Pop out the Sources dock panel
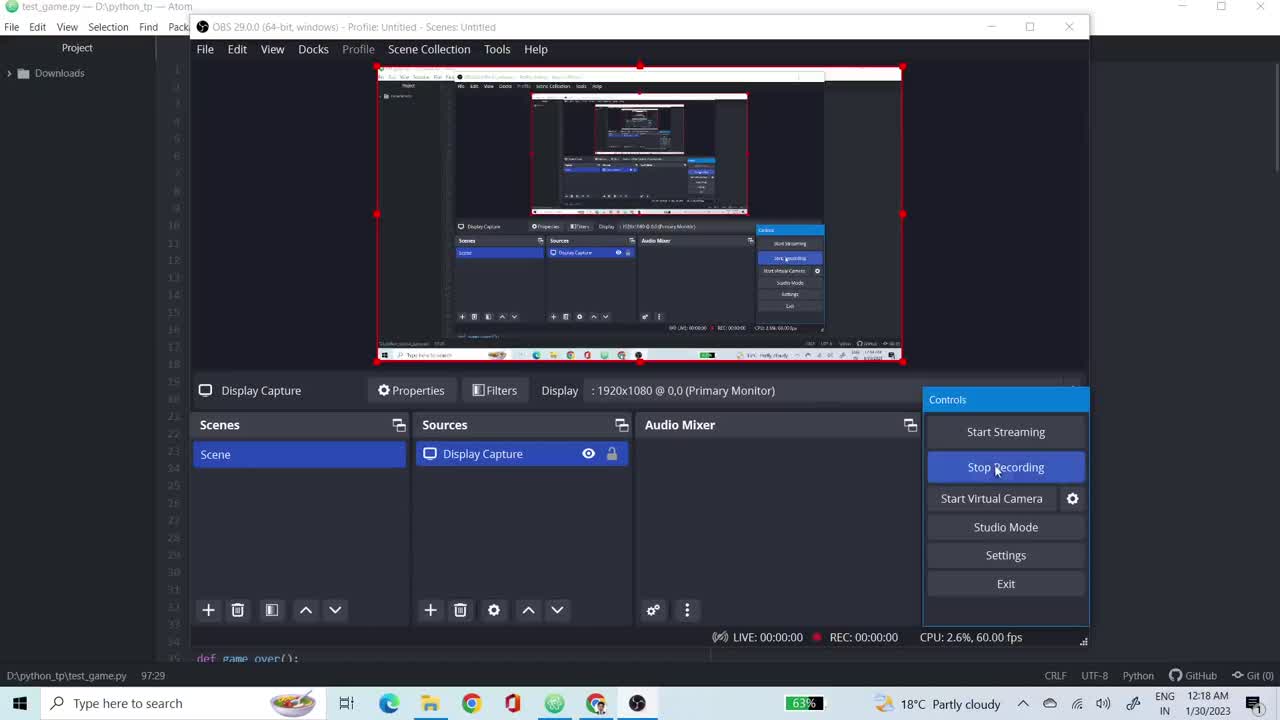1280x720 pixels. tap(621, 425)
